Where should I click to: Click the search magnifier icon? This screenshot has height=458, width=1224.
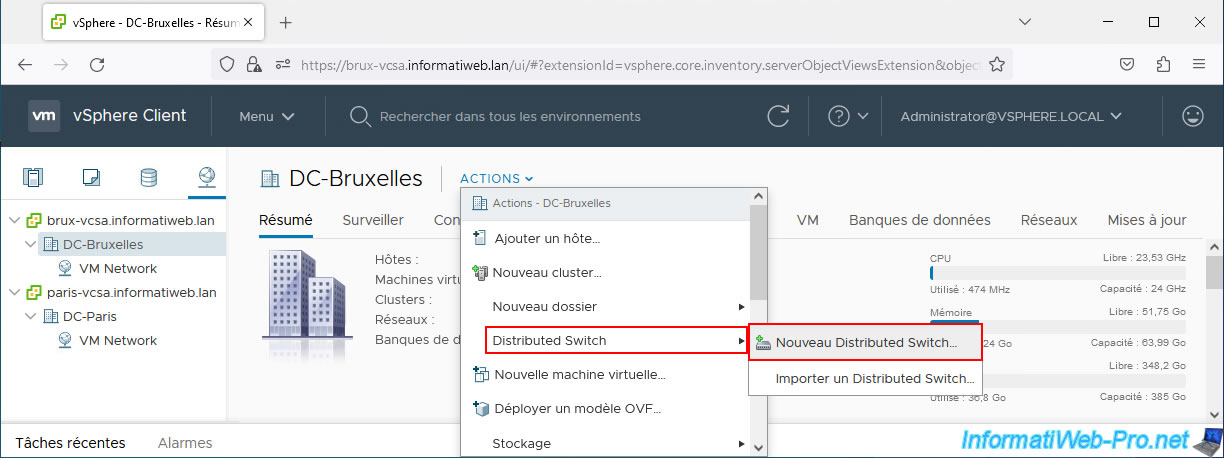point(361,116)
